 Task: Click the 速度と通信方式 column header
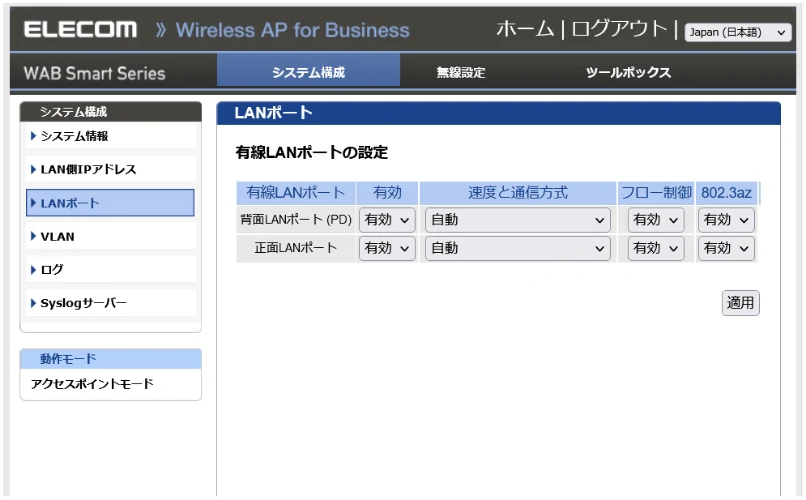pos(518,193)
